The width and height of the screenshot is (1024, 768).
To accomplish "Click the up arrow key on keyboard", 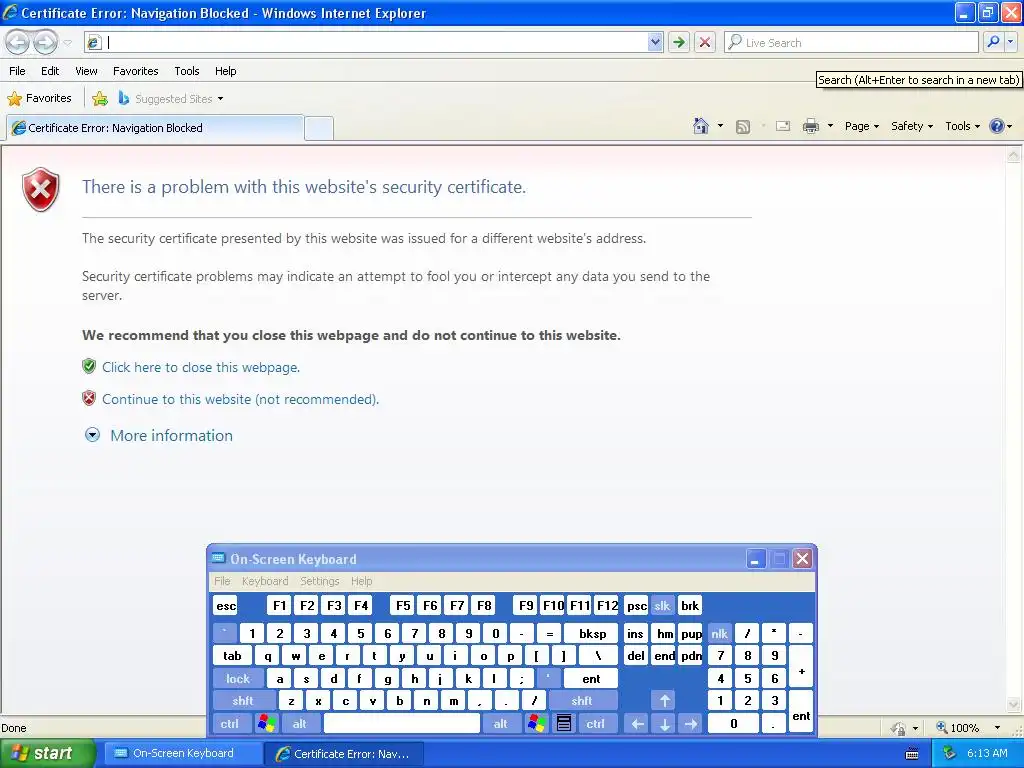I will 665,701.
